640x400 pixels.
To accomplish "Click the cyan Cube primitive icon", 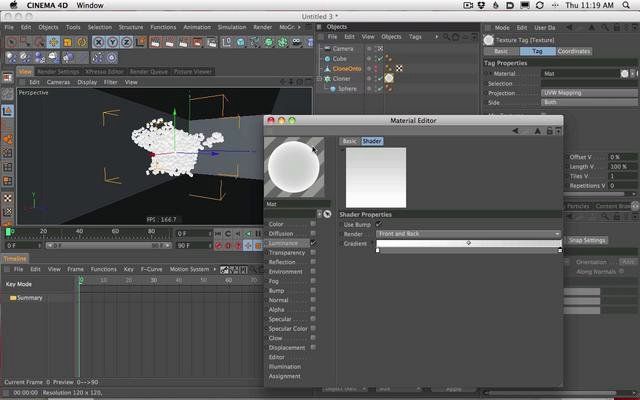I will tap(241, 42).
